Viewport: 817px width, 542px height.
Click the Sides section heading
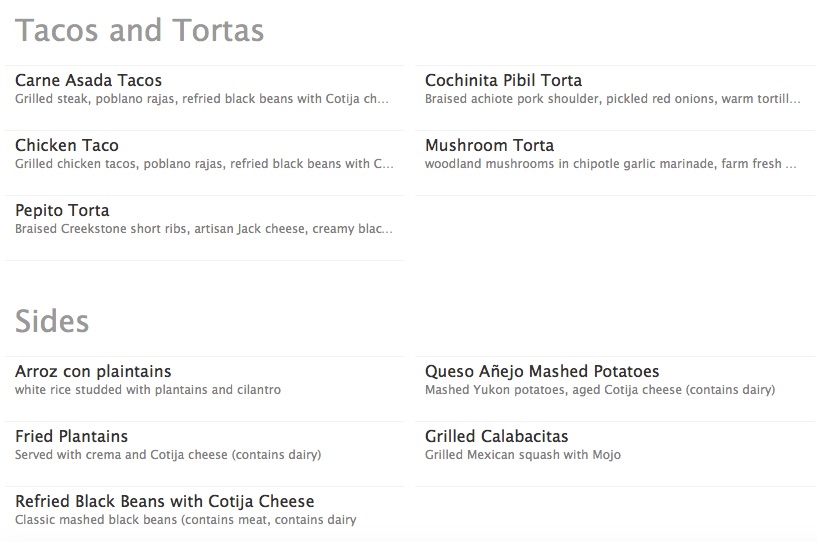pos(52,321)
